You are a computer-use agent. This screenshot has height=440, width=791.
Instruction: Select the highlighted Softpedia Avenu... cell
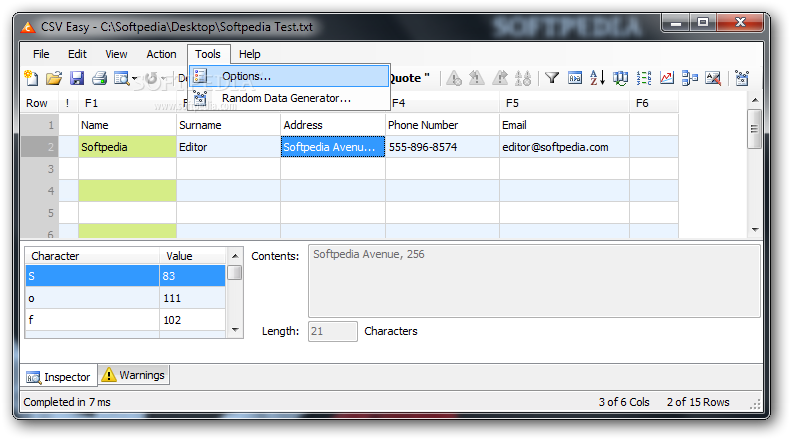[333, 147]
